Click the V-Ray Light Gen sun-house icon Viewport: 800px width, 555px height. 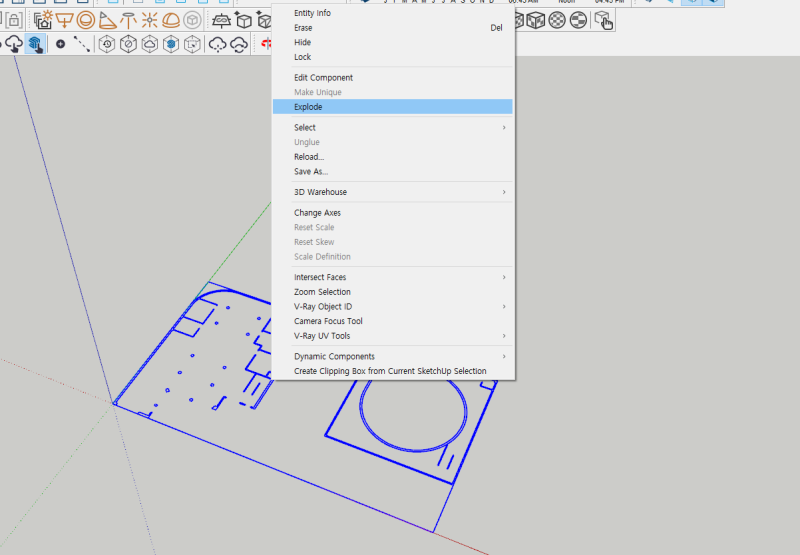(43, 20)
